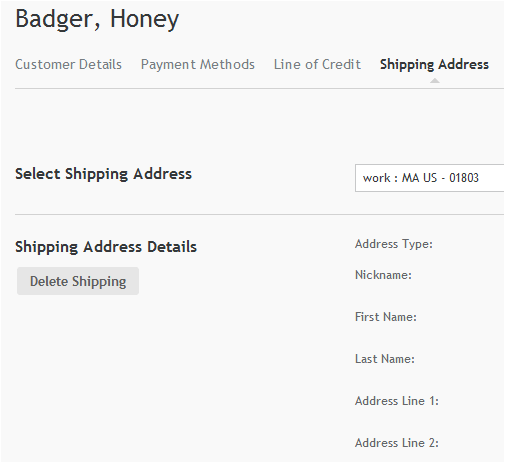Click the 01803 zip text in address selector
Viewport: 505px width, 463px height.
click(x=464, y=178)
